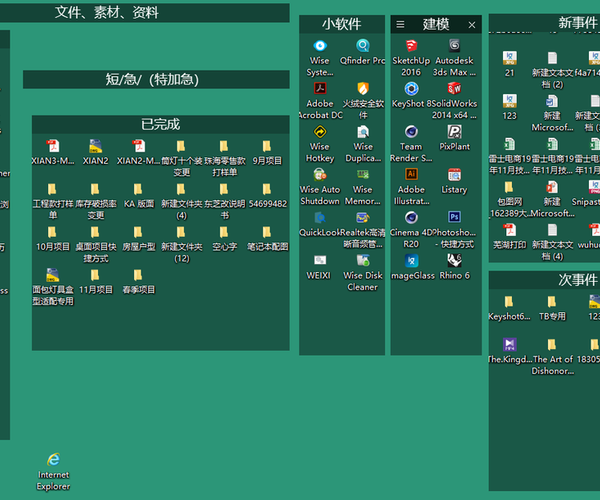Open Cinema 4D R20 icon
Image resolution: width=600 pixels, height=500 pixels.
[411, 218]
